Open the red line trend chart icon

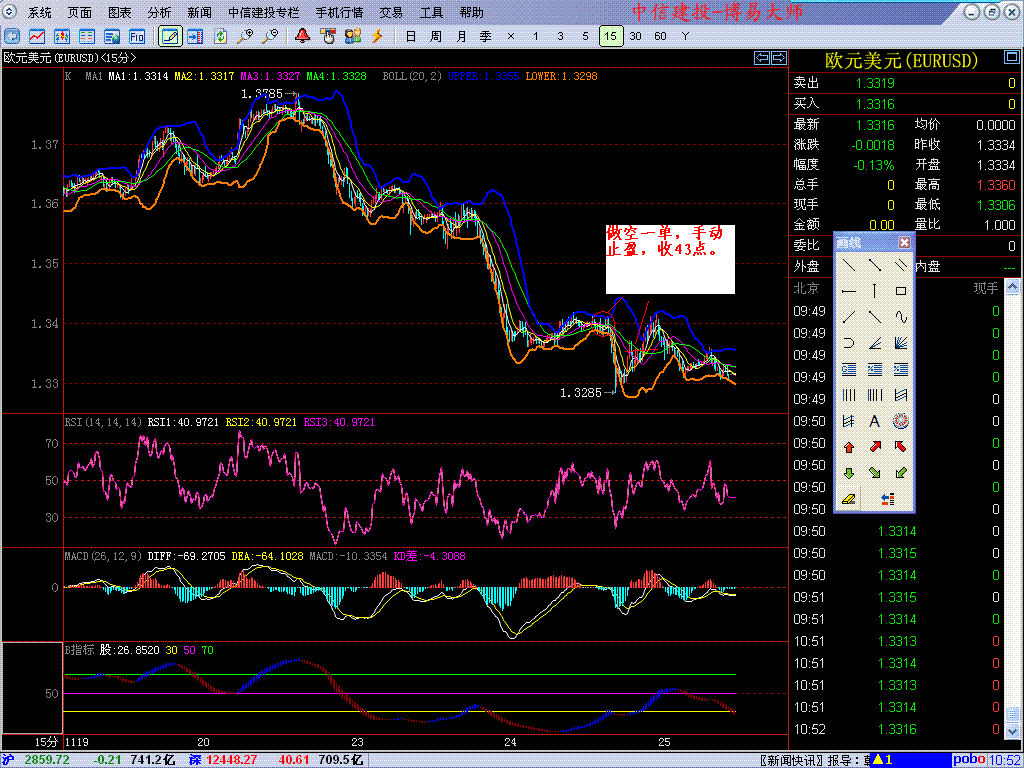point(37,36)
